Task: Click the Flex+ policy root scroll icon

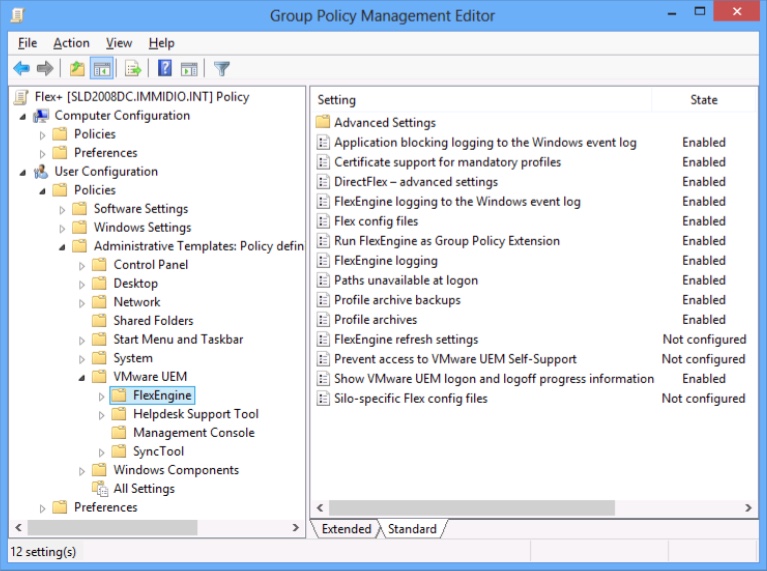Action: tap(21, 97)
